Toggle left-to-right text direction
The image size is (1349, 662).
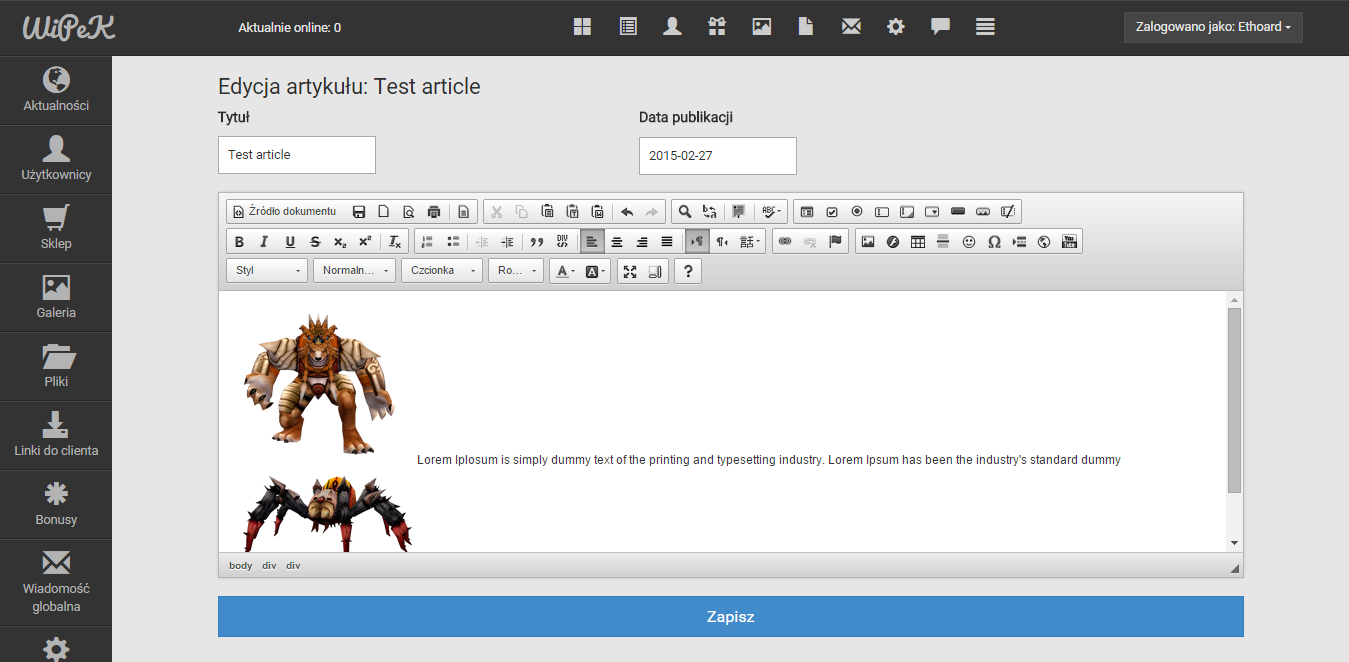tap(697, 242)
